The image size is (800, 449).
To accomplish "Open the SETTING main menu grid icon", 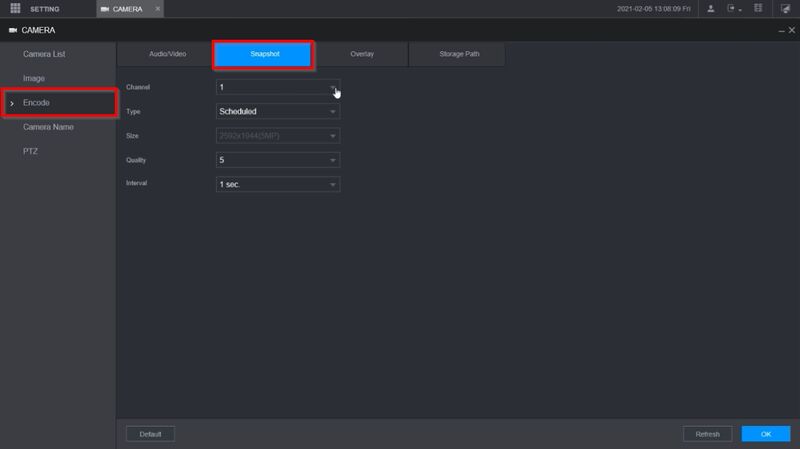I will [x=15, y=9].
